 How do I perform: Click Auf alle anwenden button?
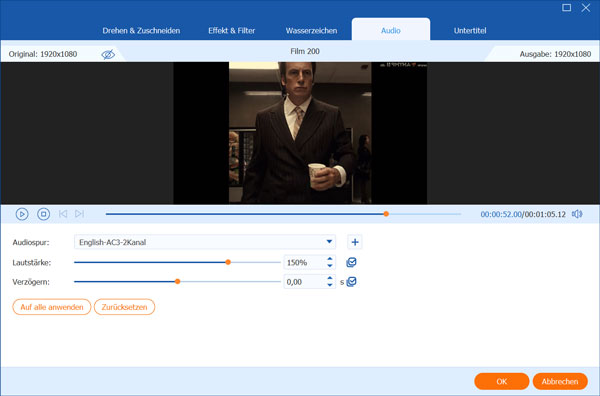point(52,307)
